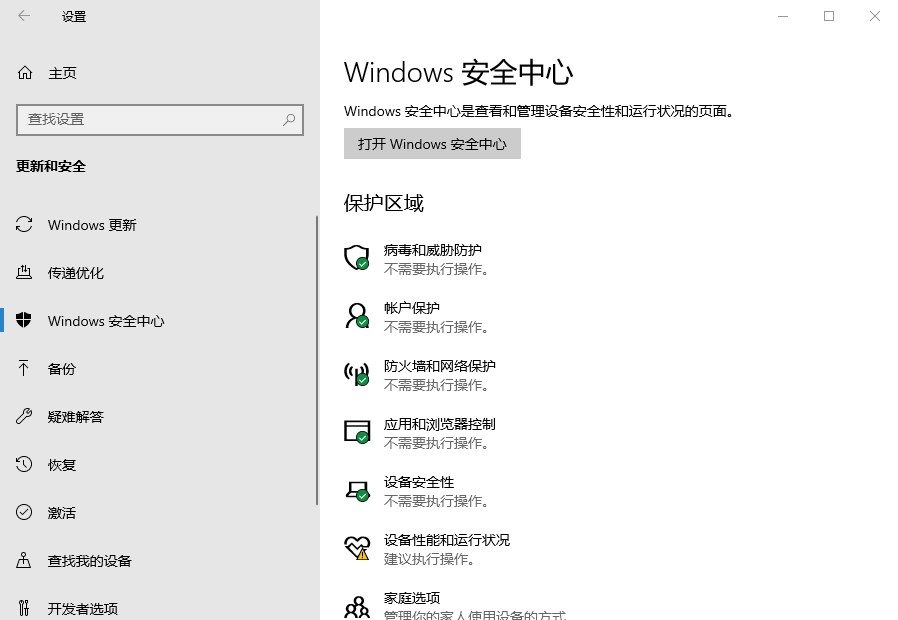This screenshot has height=620, width=898.
Task: Click the search magnifier icon
Action: click(289, 120)
